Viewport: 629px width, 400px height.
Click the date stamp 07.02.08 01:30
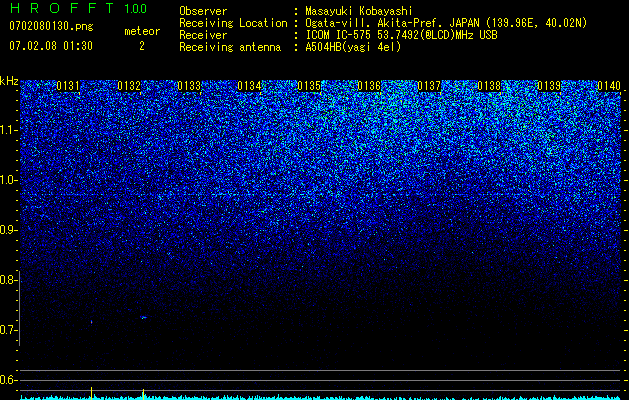coord(51,46)
